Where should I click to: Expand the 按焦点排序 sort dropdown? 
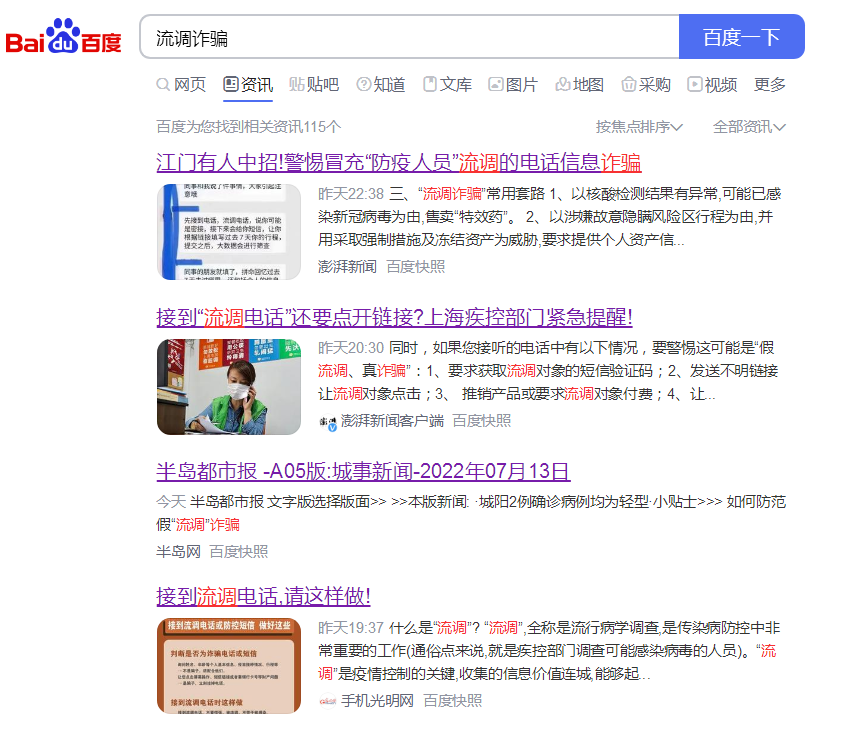639,127
